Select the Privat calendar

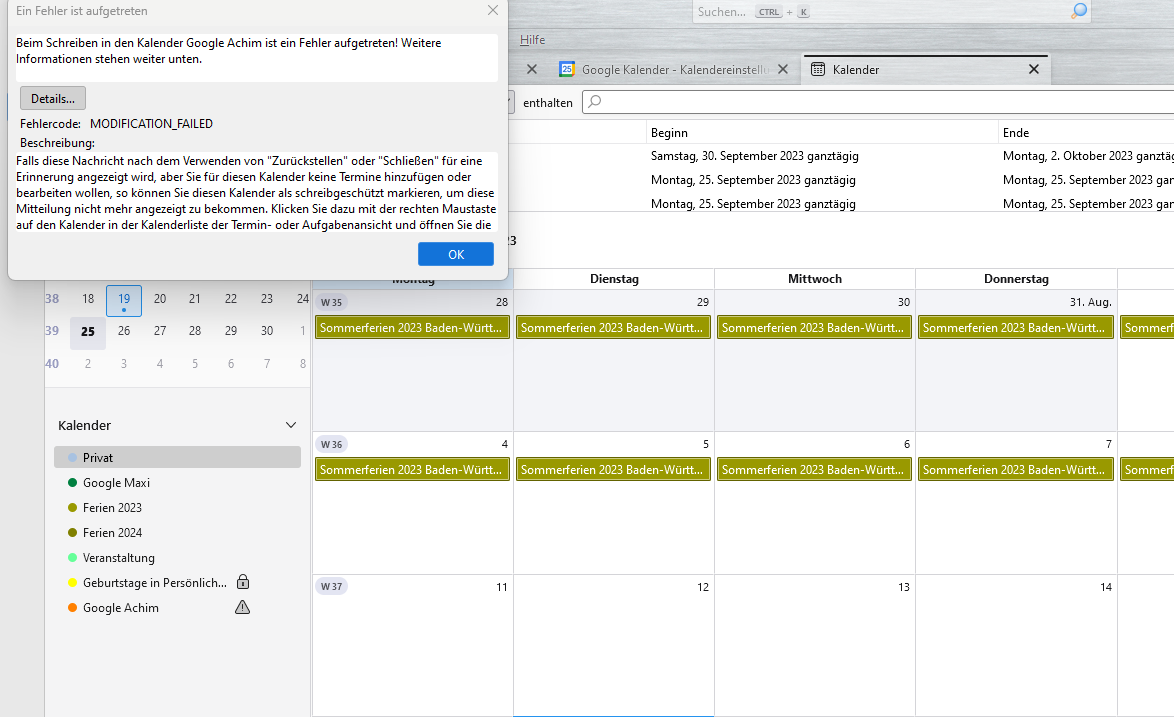tap(177, 457)
